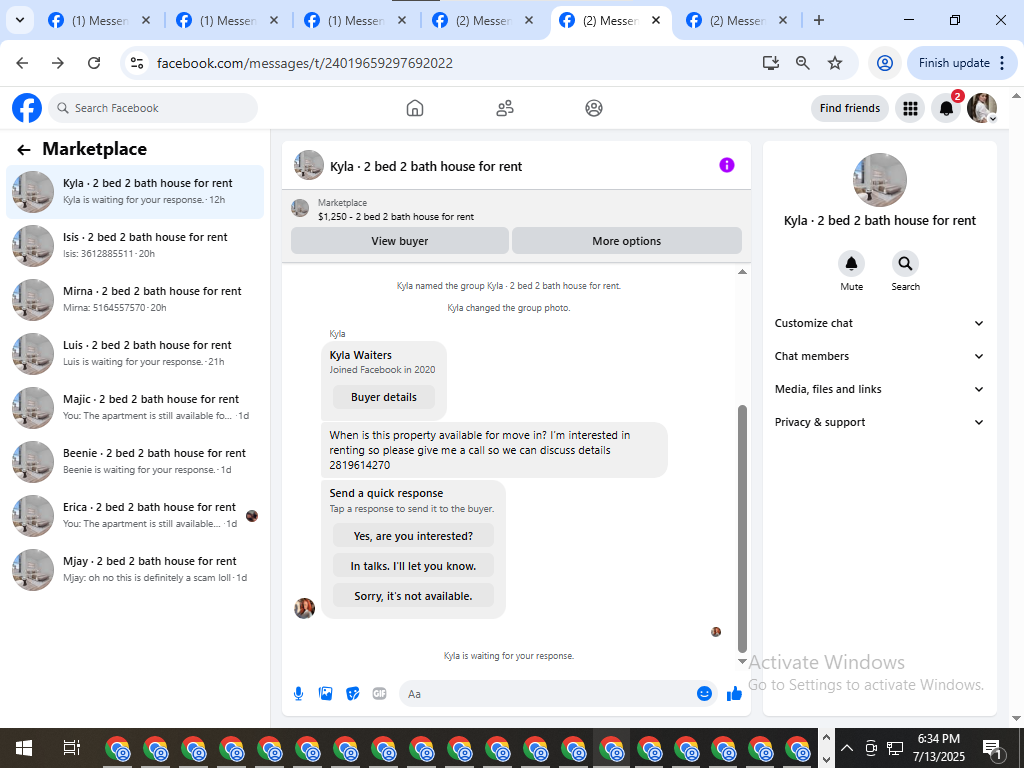Click the More options button
The image size is (1024, 768).
tap(627, 240)
